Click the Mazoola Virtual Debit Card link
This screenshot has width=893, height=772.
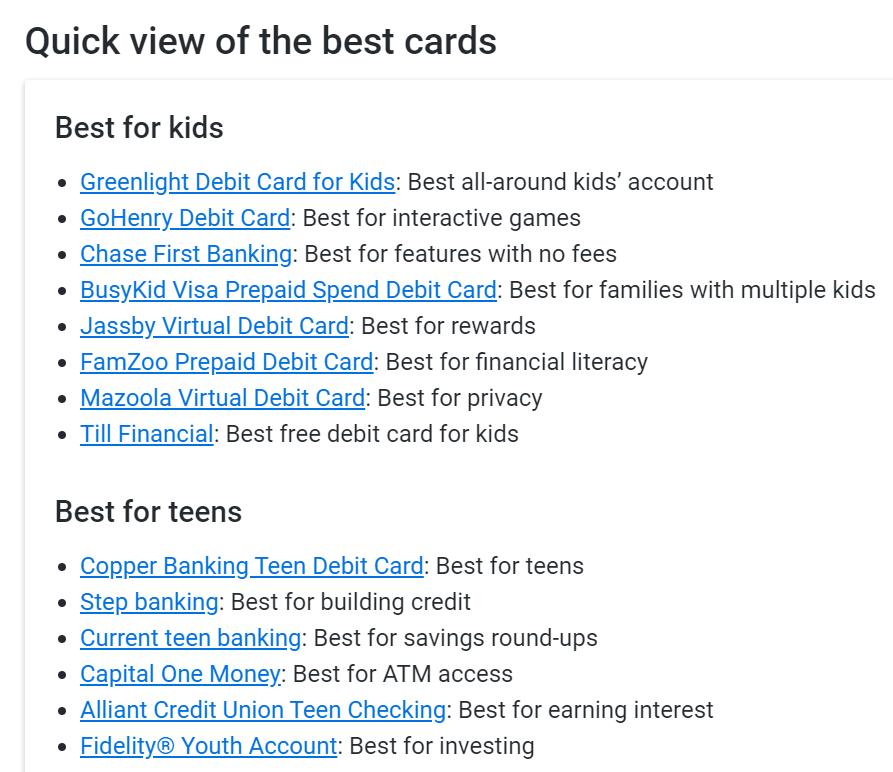point(223,398)
